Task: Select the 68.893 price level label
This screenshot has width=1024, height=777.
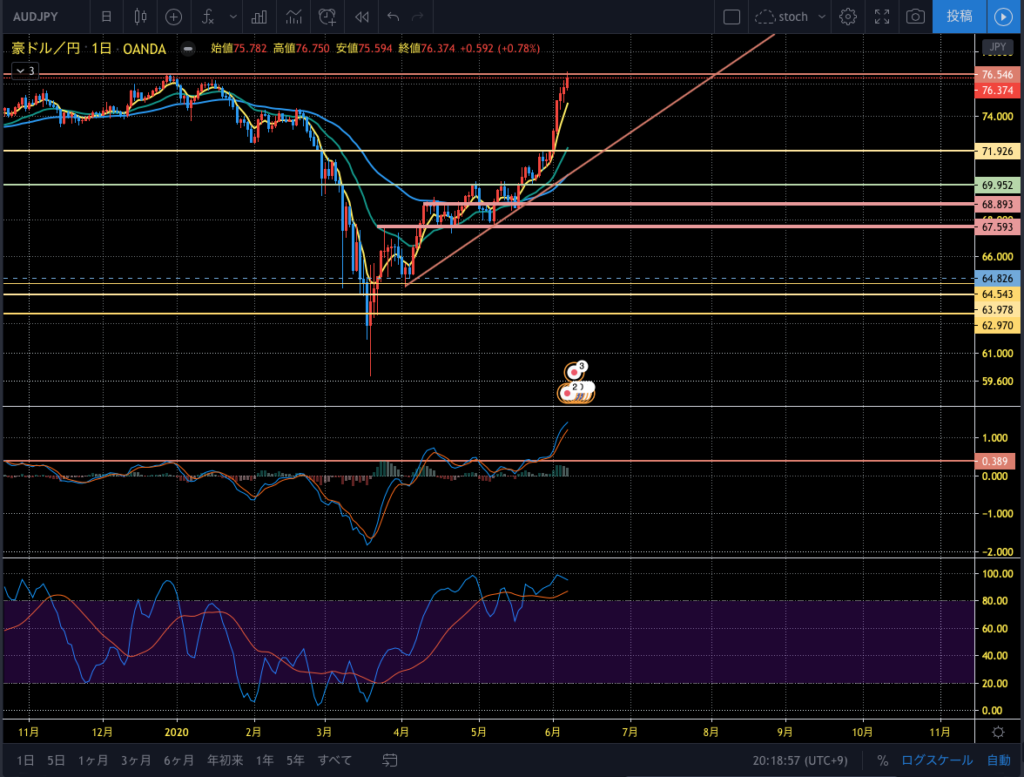Action: point(997,204)
